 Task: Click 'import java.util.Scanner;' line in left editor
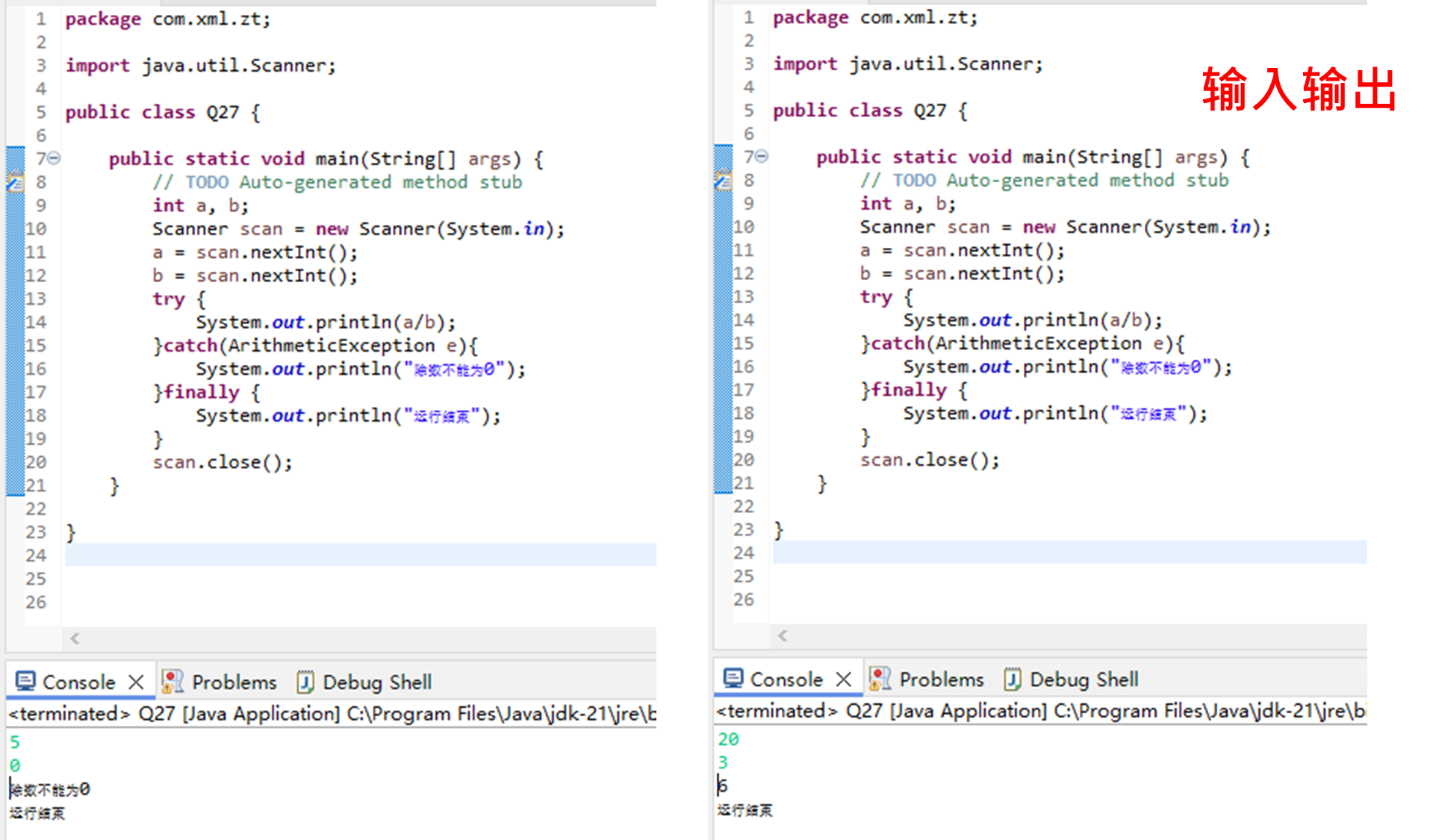point(201,66)
